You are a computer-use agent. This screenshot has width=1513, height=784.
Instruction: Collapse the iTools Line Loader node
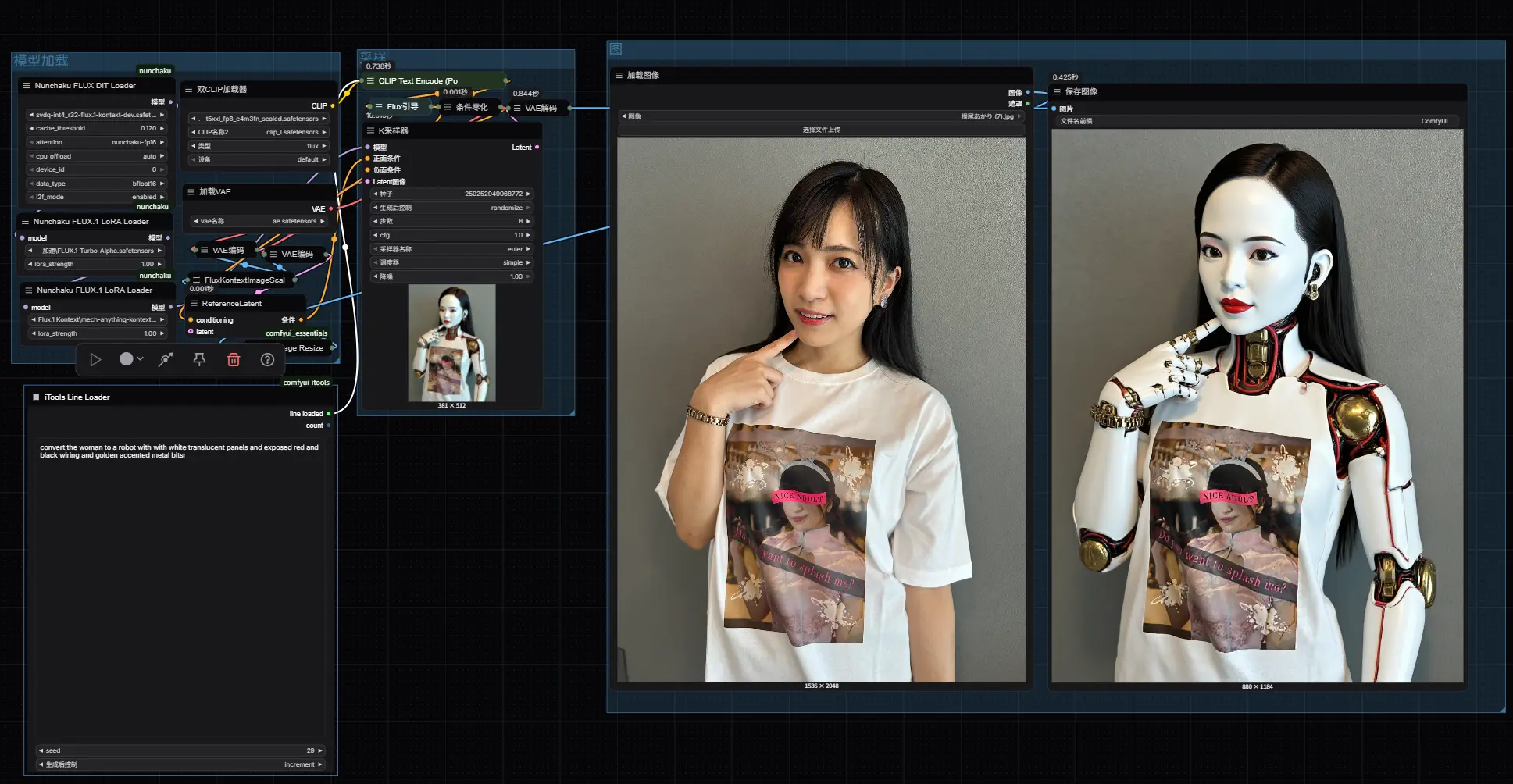[36, 397]
